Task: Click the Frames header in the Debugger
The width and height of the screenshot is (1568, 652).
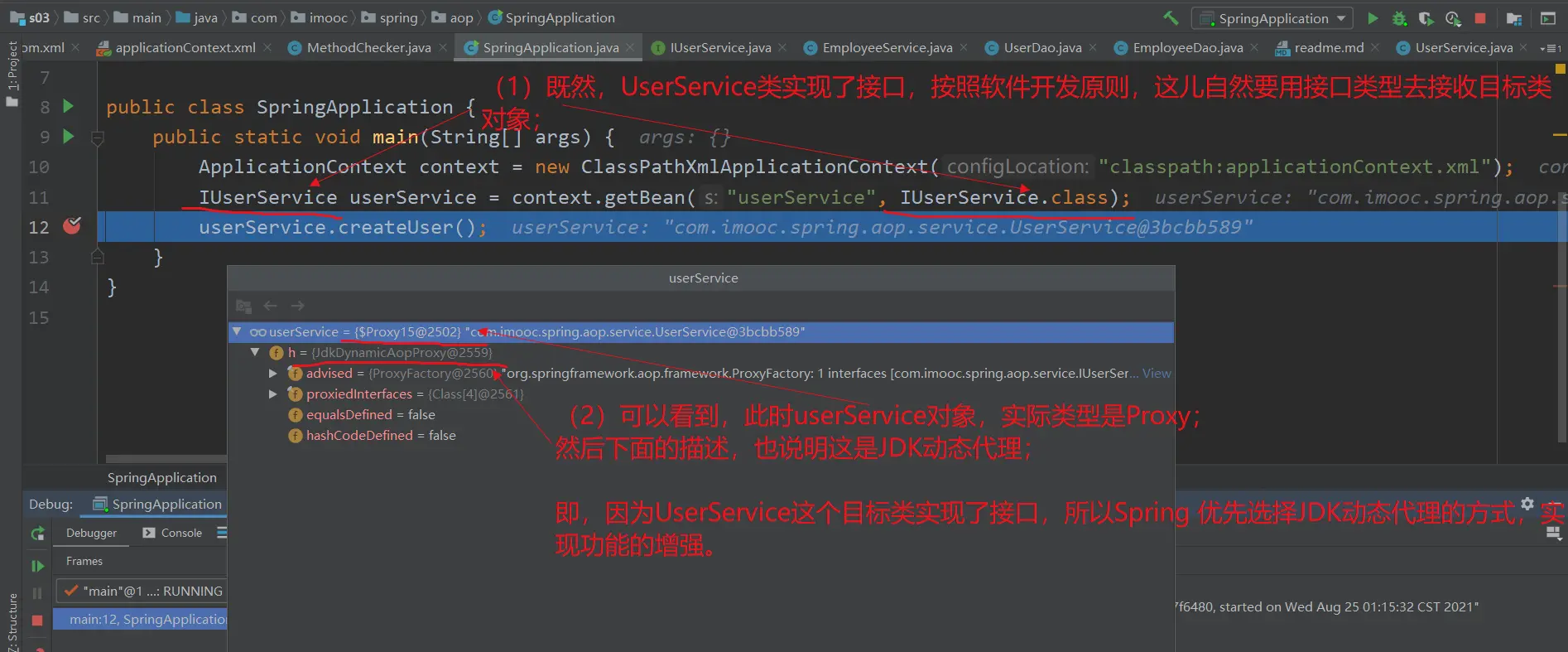Action: point(84,561)
